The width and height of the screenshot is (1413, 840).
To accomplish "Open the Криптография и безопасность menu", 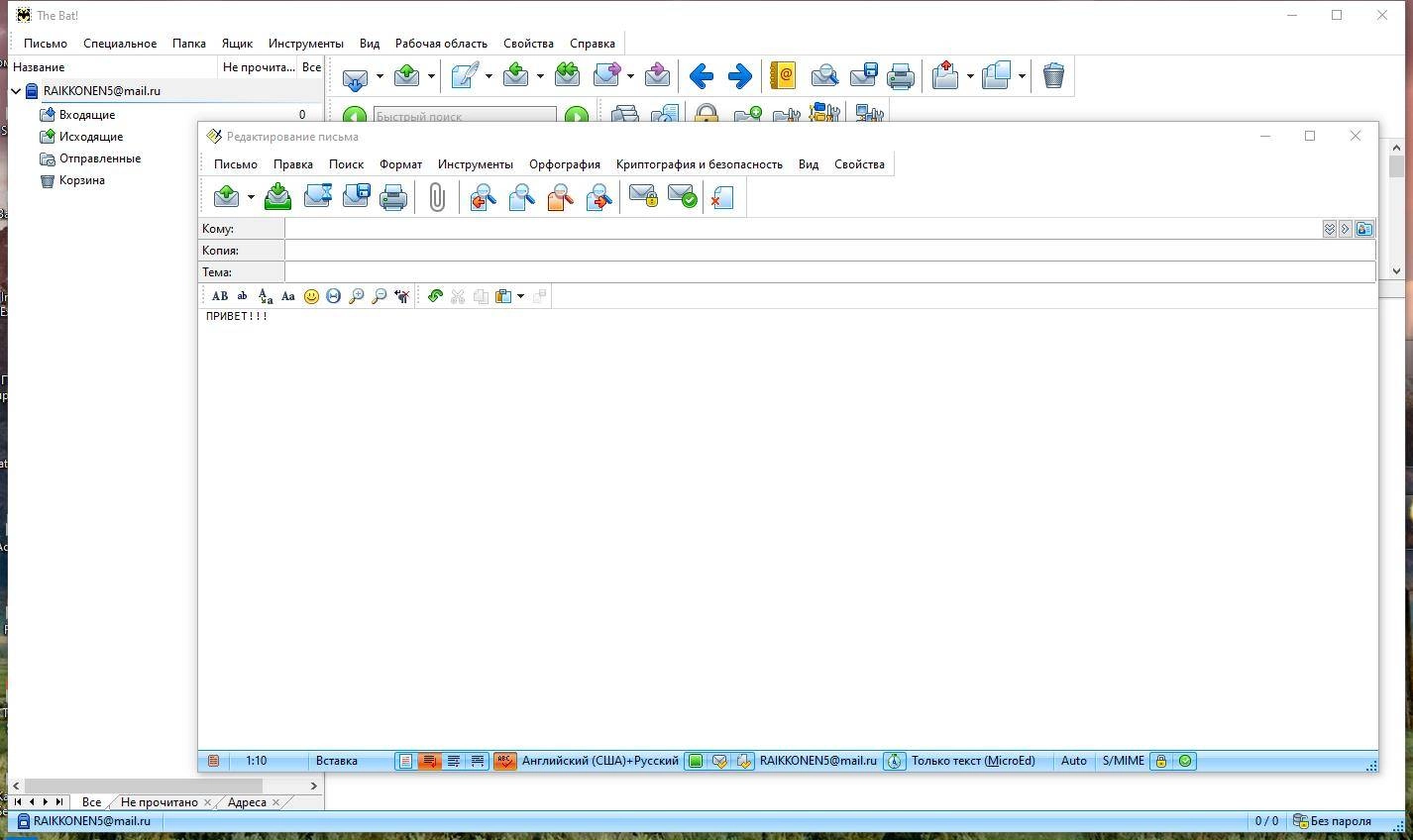I will [700, 164].
